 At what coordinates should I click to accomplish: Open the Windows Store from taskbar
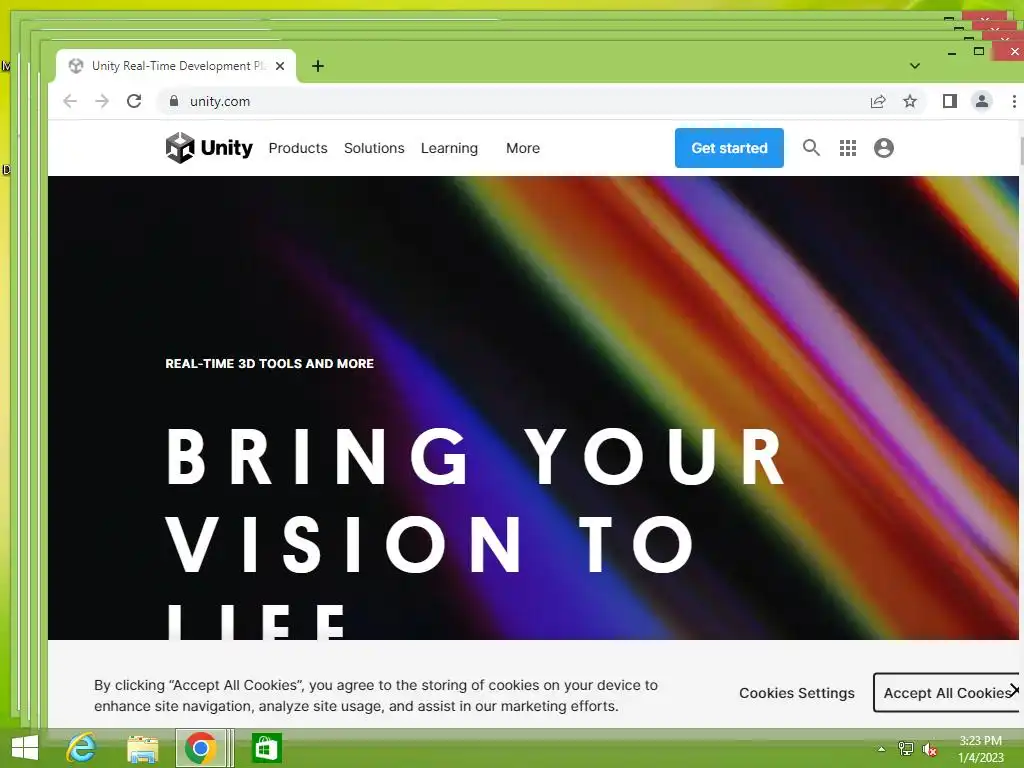pos(266,748)
